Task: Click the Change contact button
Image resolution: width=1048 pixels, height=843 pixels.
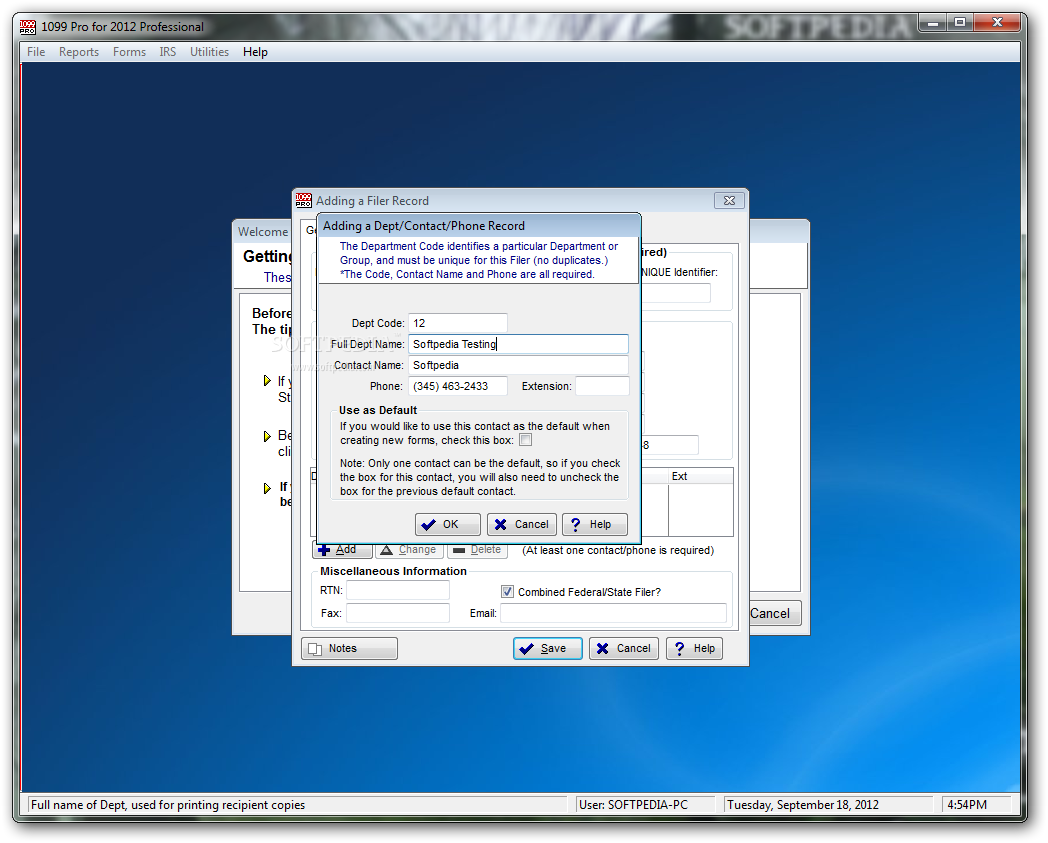Action: [410, 550]
